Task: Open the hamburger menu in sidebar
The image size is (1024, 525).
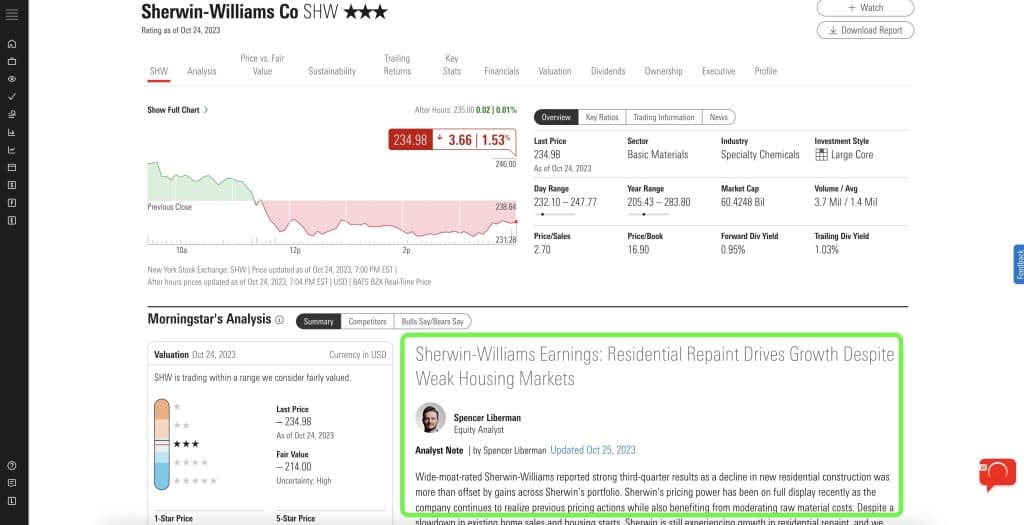Action: 12,14
